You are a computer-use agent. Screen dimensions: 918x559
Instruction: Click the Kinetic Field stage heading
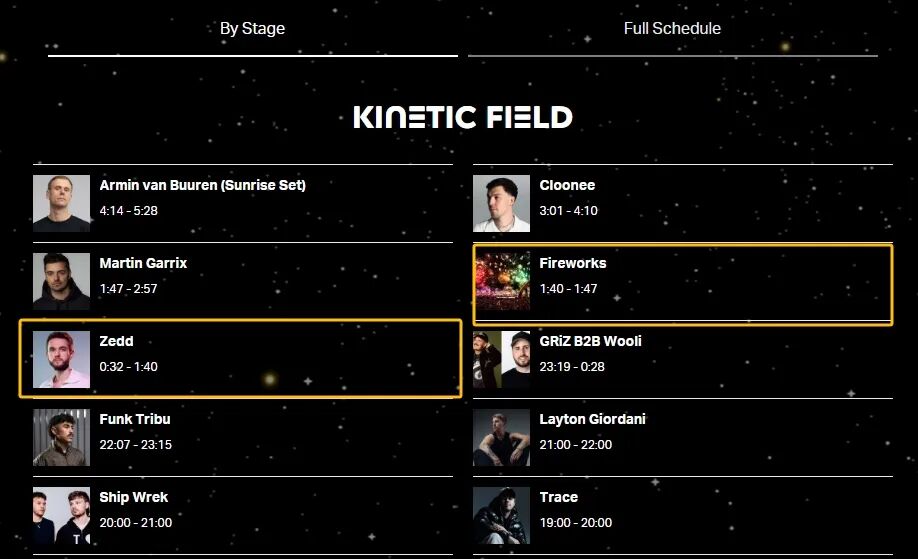[x=463, y=117]
